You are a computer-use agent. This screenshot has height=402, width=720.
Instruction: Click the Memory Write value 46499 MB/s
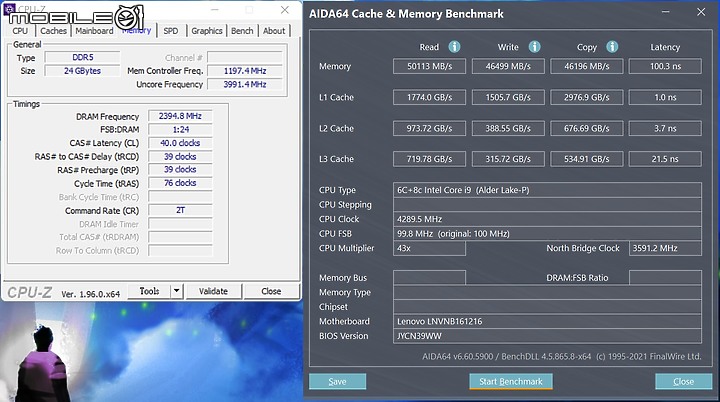508,66
